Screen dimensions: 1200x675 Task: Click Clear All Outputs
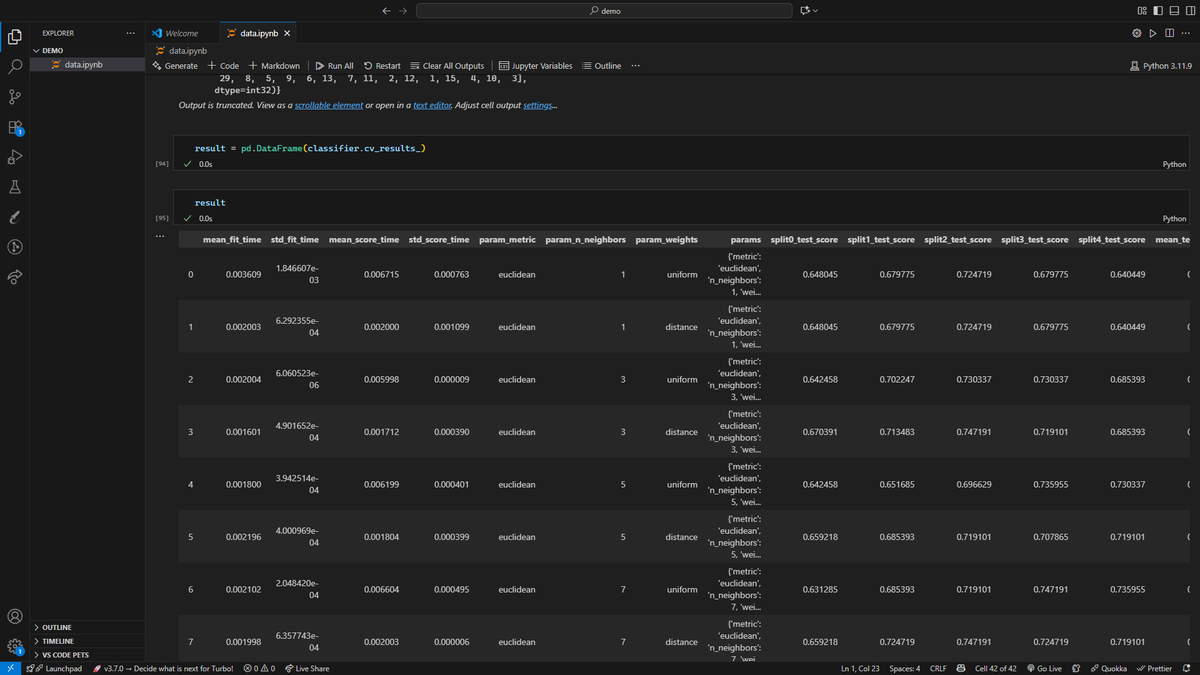point(447,66)
